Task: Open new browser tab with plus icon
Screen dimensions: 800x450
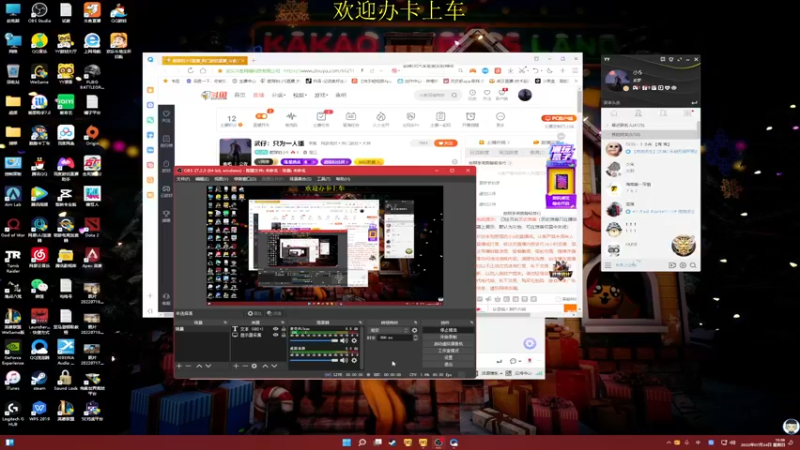Action: point(254,60)
